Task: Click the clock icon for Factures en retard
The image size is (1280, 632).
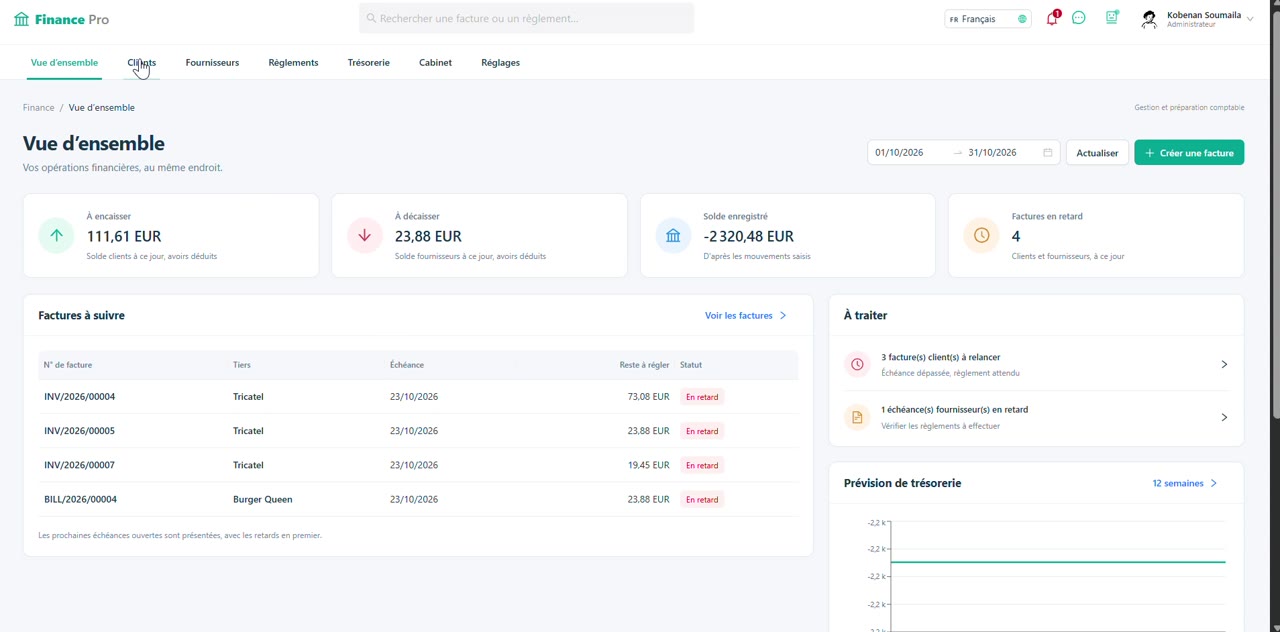Action: (x=981, y=236)
